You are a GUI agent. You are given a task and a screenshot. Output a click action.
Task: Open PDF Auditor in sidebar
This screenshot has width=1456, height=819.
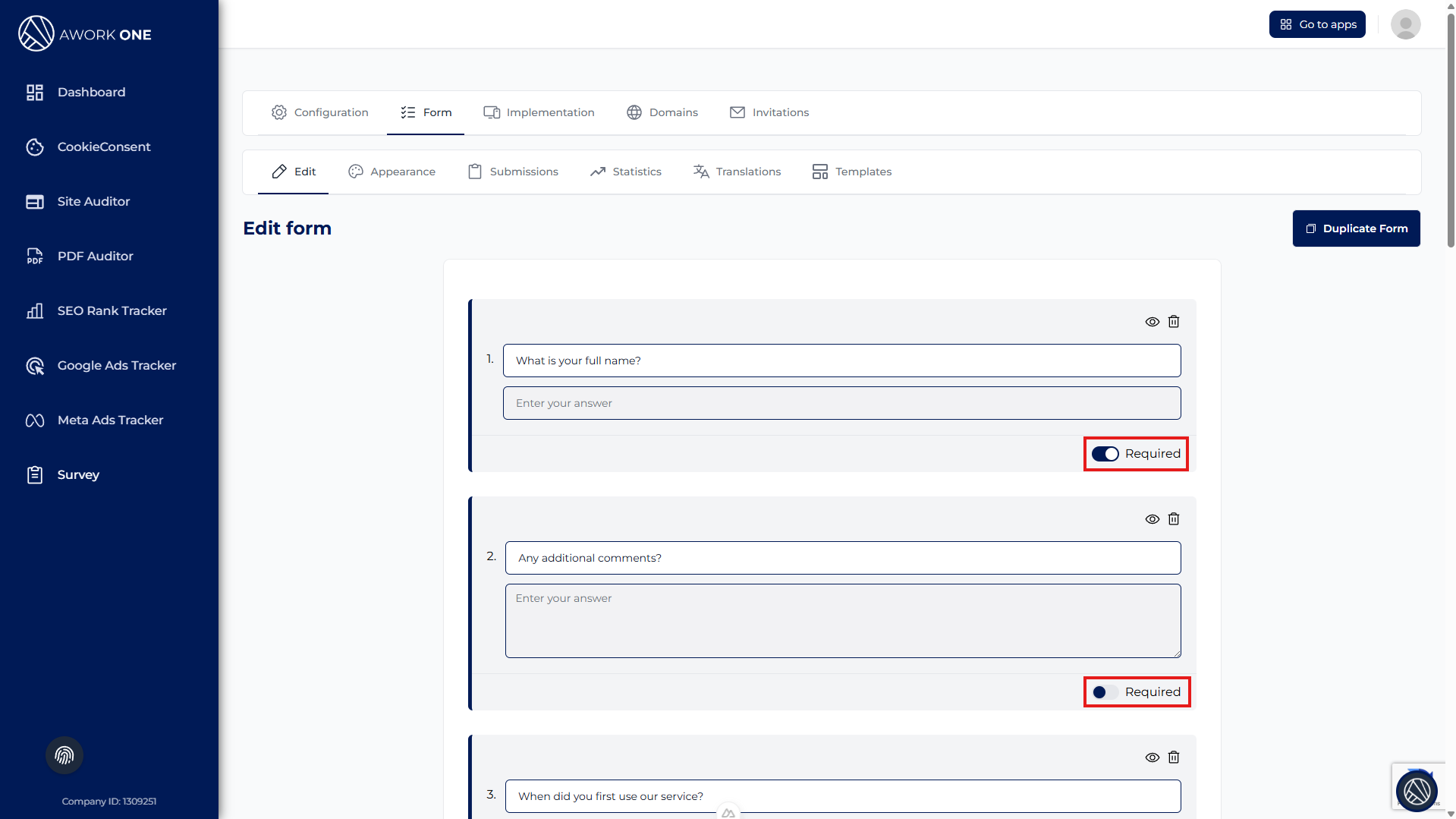(95, 256)
